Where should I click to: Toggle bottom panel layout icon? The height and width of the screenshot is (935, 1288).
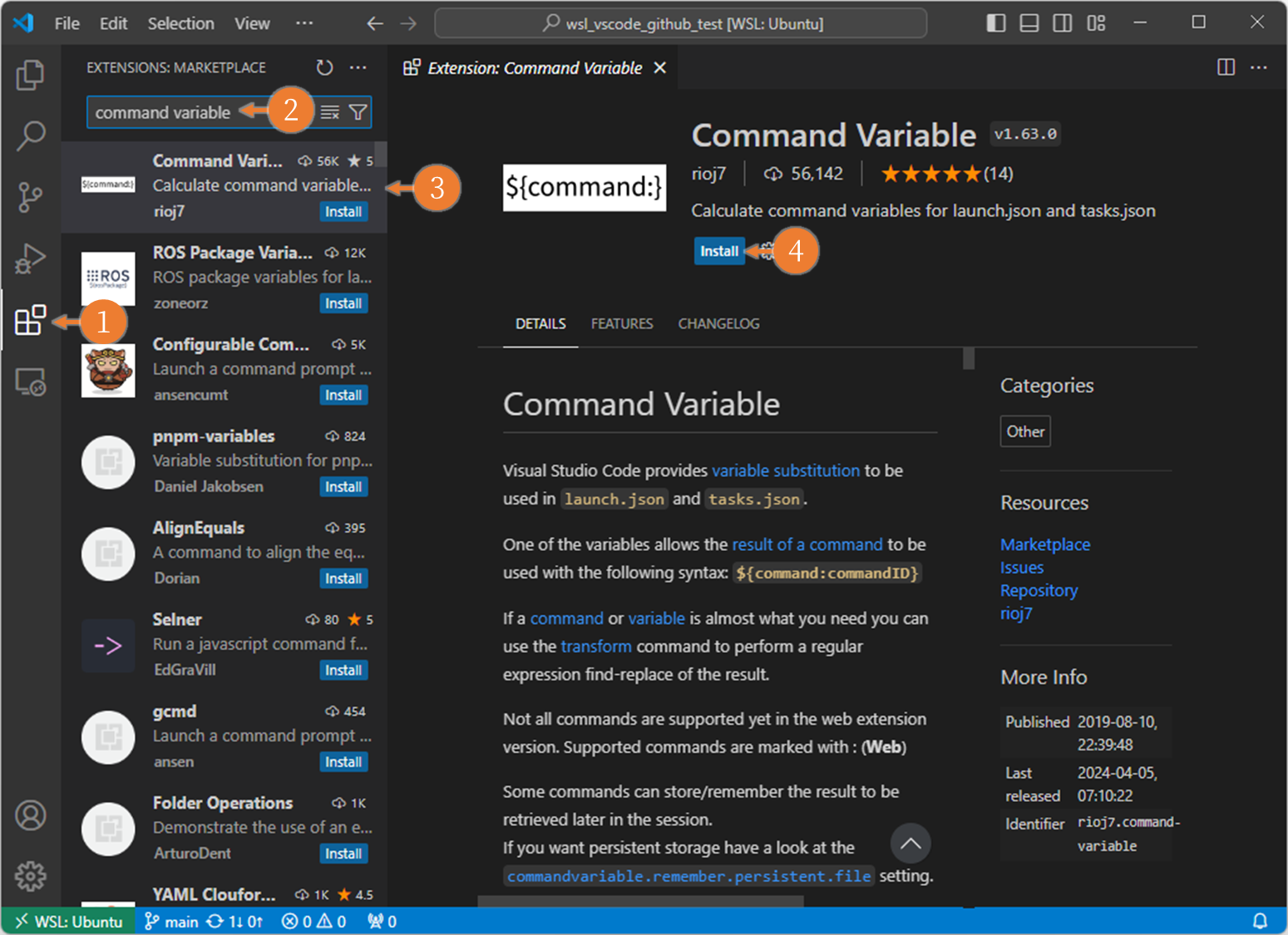(x=1029, y=23)
